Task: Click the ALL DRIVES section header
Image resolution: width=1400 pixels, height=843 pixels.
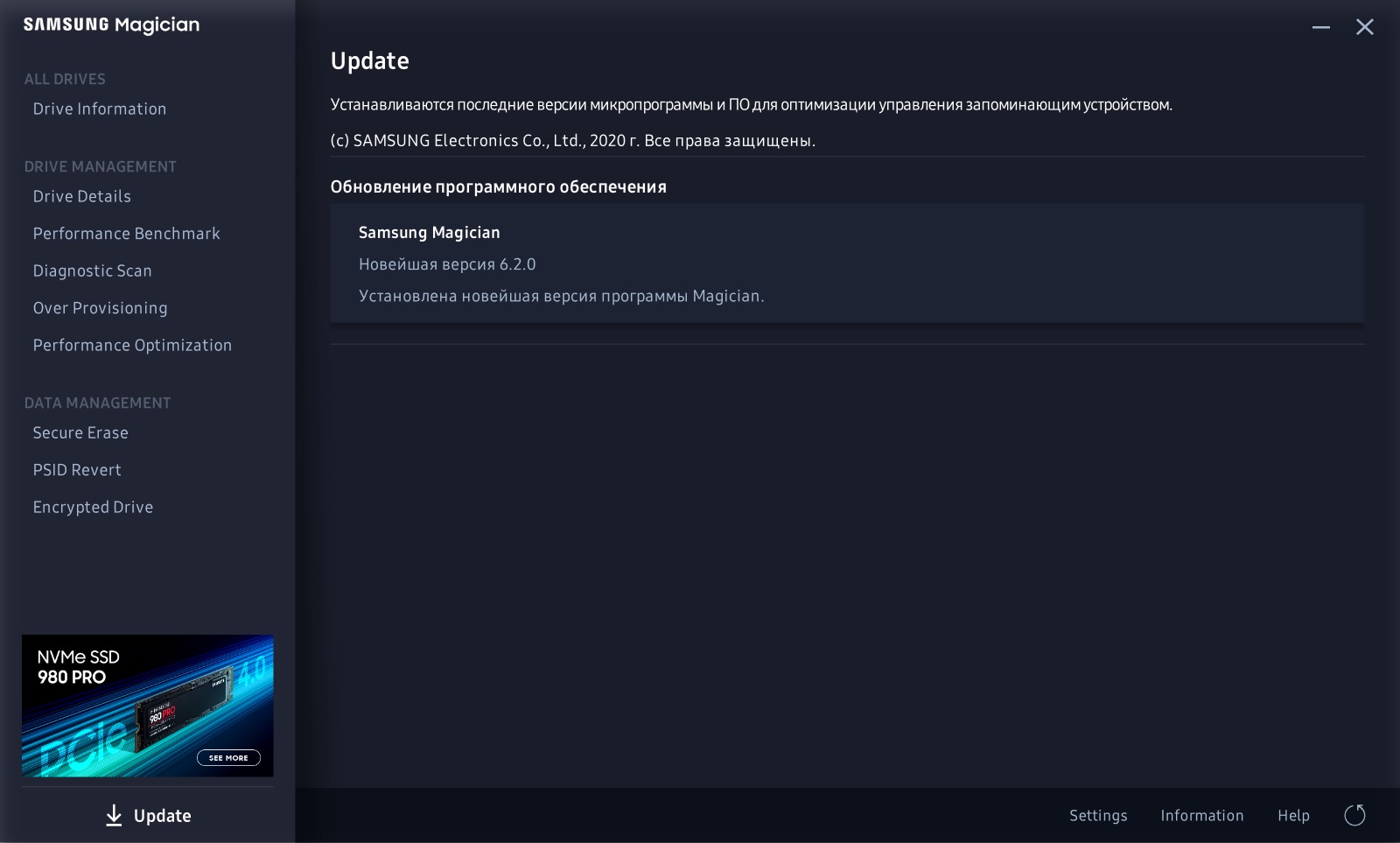Action: 65,79
